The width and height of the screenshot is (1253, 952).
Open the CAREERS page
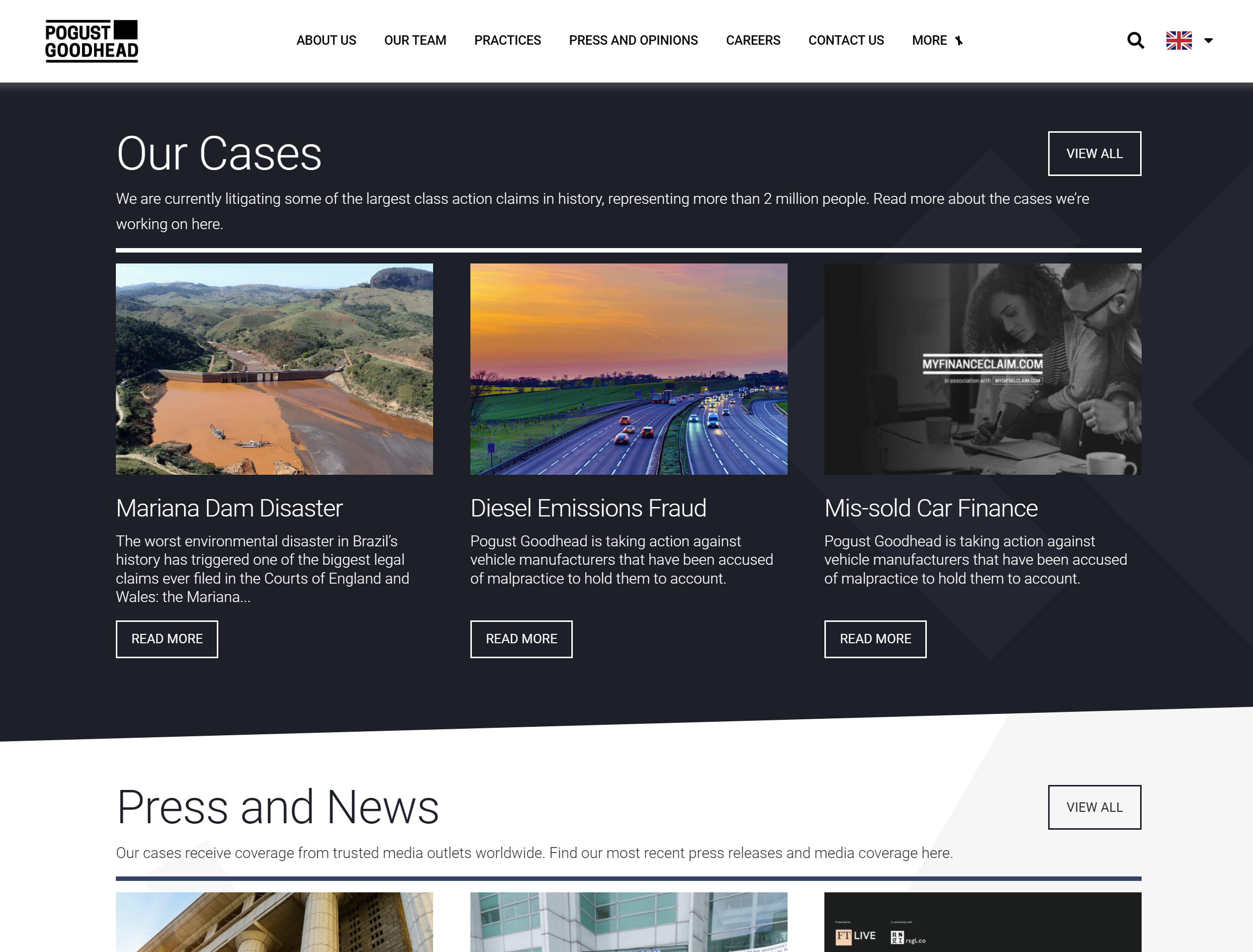coord(753,40)
